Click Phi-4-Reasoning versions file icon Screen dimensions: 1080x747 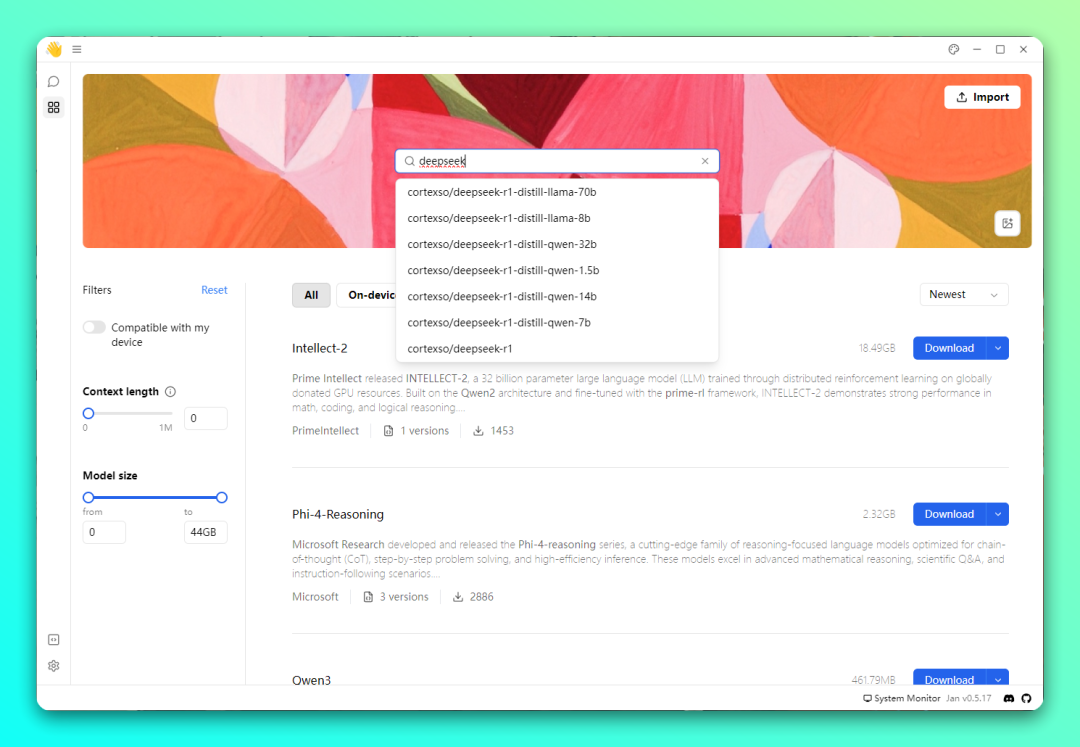[368, 597]
